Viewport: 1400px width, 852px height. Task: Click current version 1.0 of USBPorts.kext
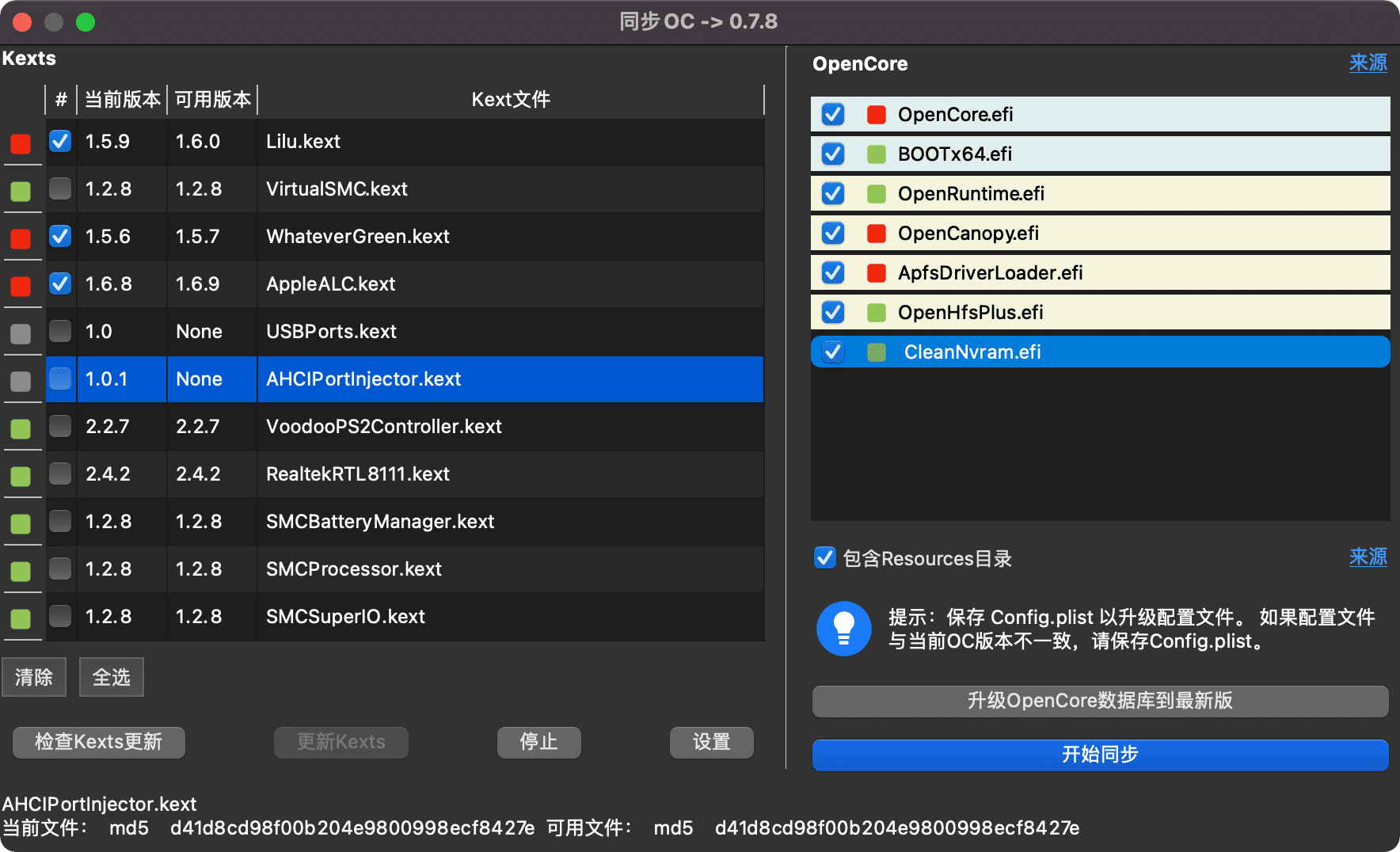coord(99,332)
